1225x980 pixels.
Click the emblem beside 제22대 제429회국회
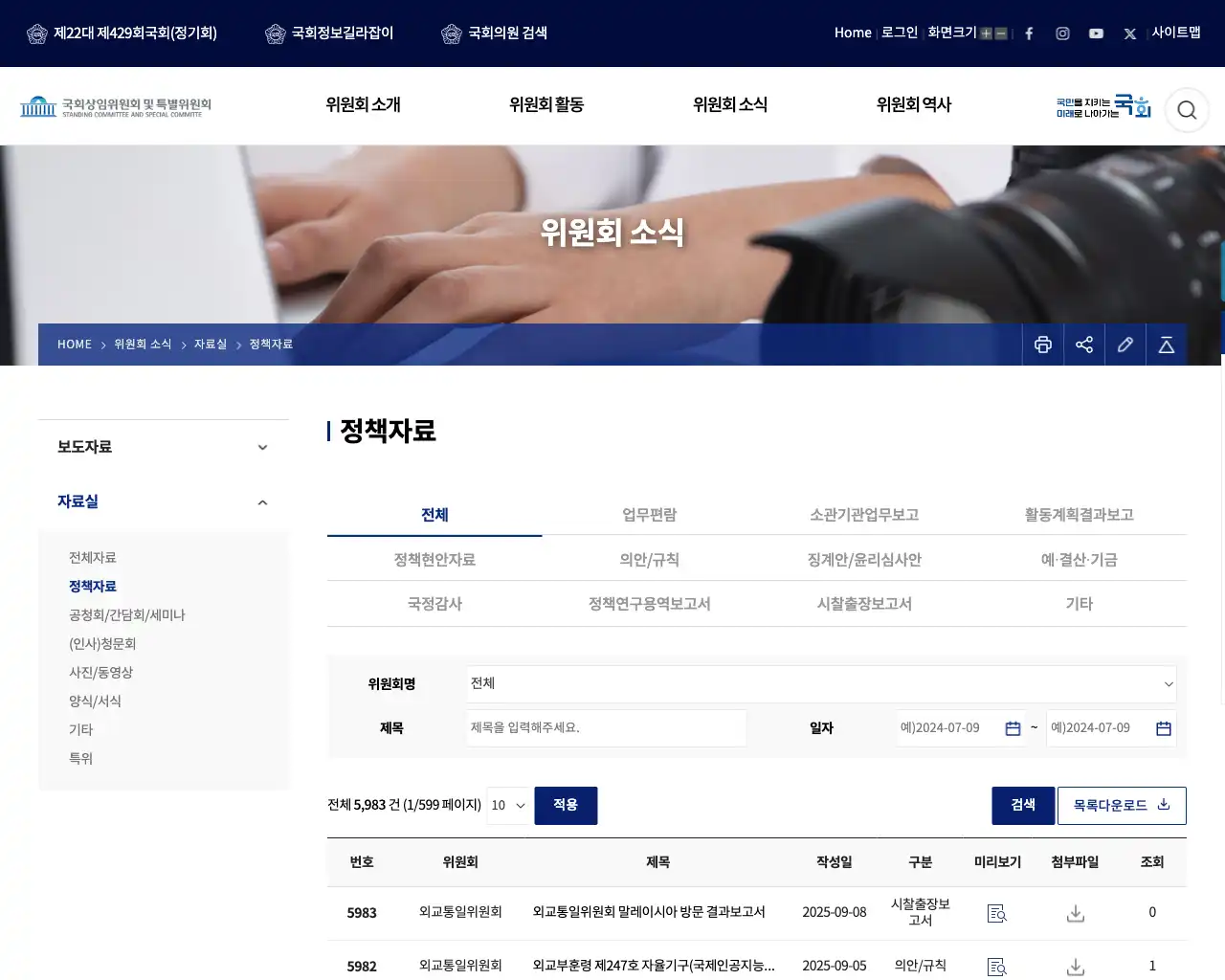click(x=37, y=33)
